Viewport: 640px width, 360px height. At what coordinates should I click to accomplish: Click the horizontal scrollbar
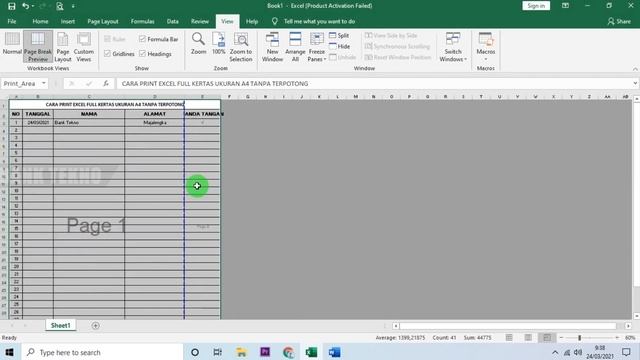pyautogui.click(x=508, y=326)
